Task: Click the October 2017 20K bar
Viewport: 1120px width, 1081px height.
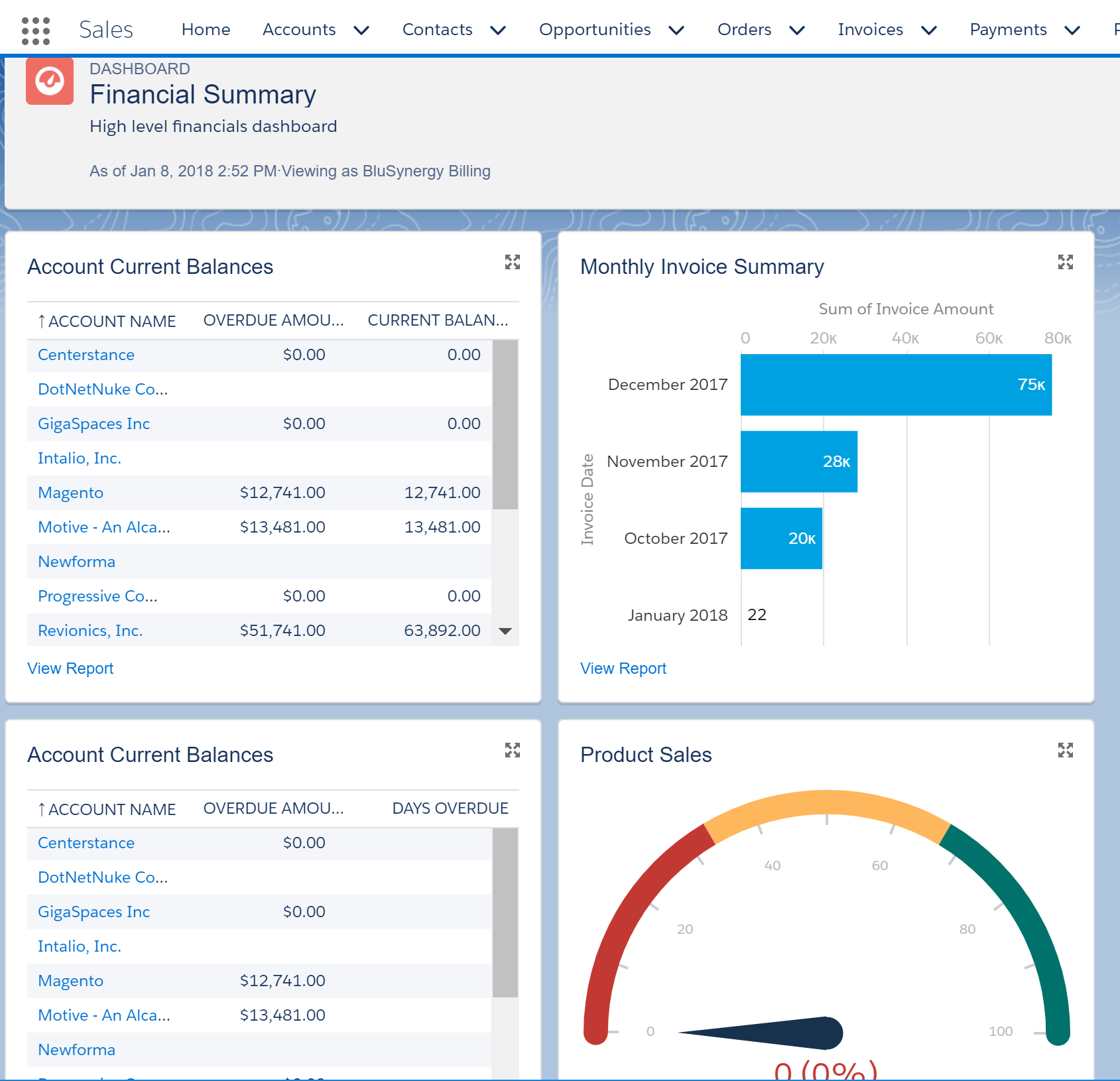Action: 781,539
